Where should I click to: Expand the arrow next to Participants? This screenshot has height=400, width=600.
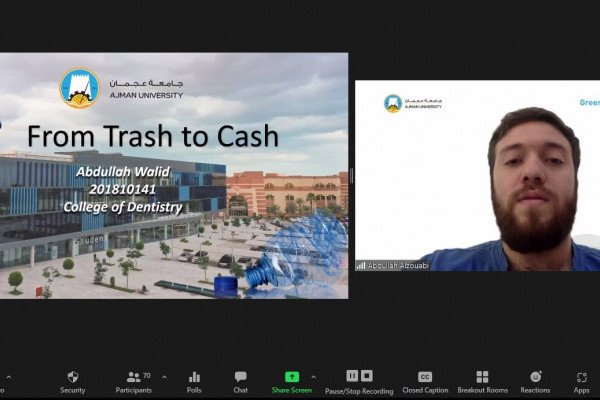[x=164, y=377]
